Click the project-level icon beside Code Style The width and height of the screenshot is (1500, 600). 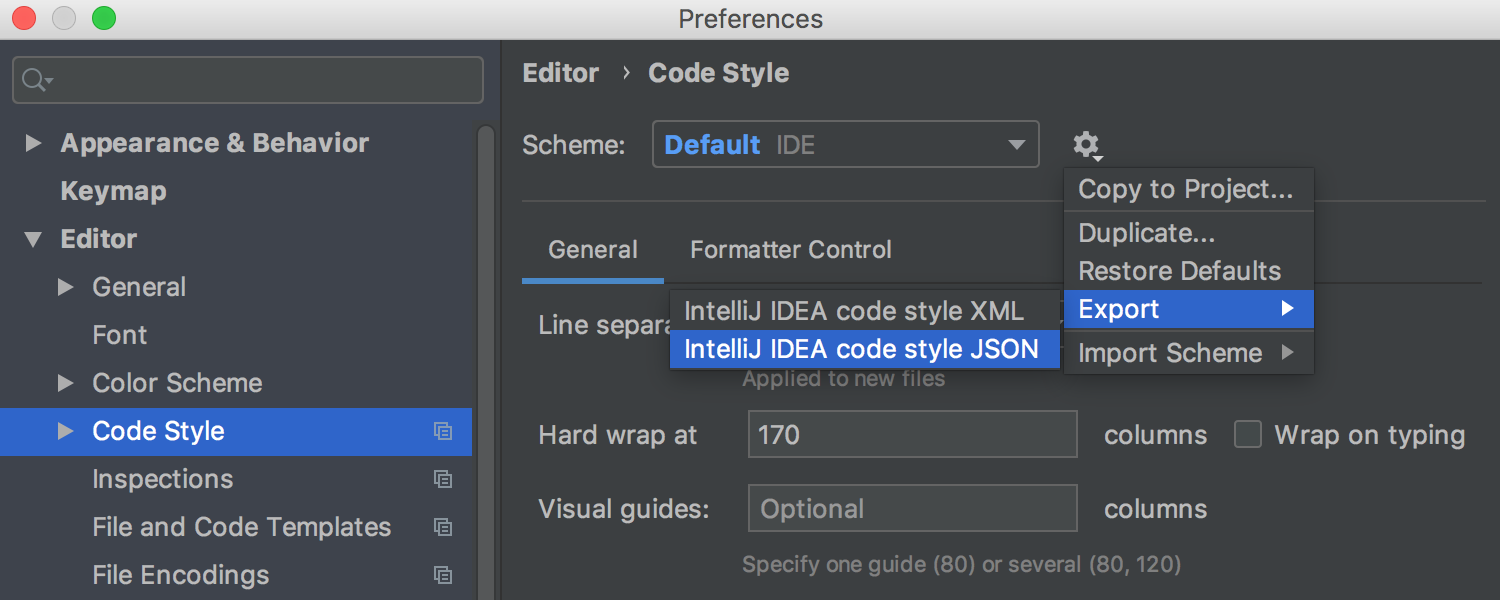(443, 432)
